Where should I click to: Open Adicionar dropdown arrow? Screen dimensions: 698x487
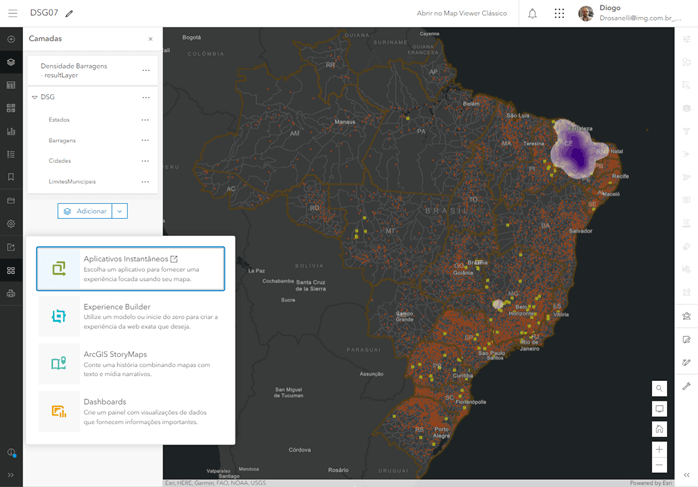pos(119,211)
